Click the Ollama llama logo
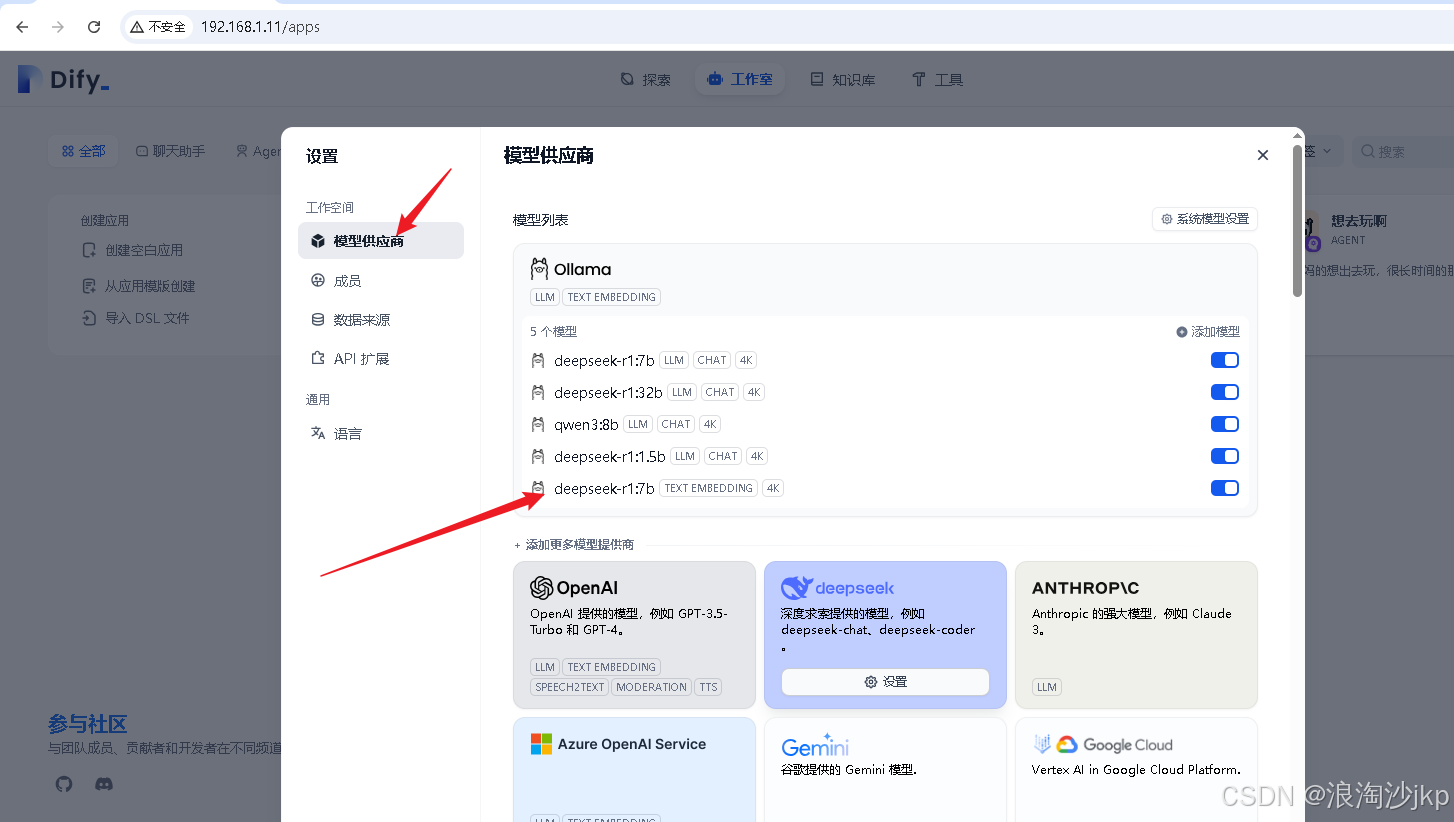The image size is (1454, 822). 539,269
